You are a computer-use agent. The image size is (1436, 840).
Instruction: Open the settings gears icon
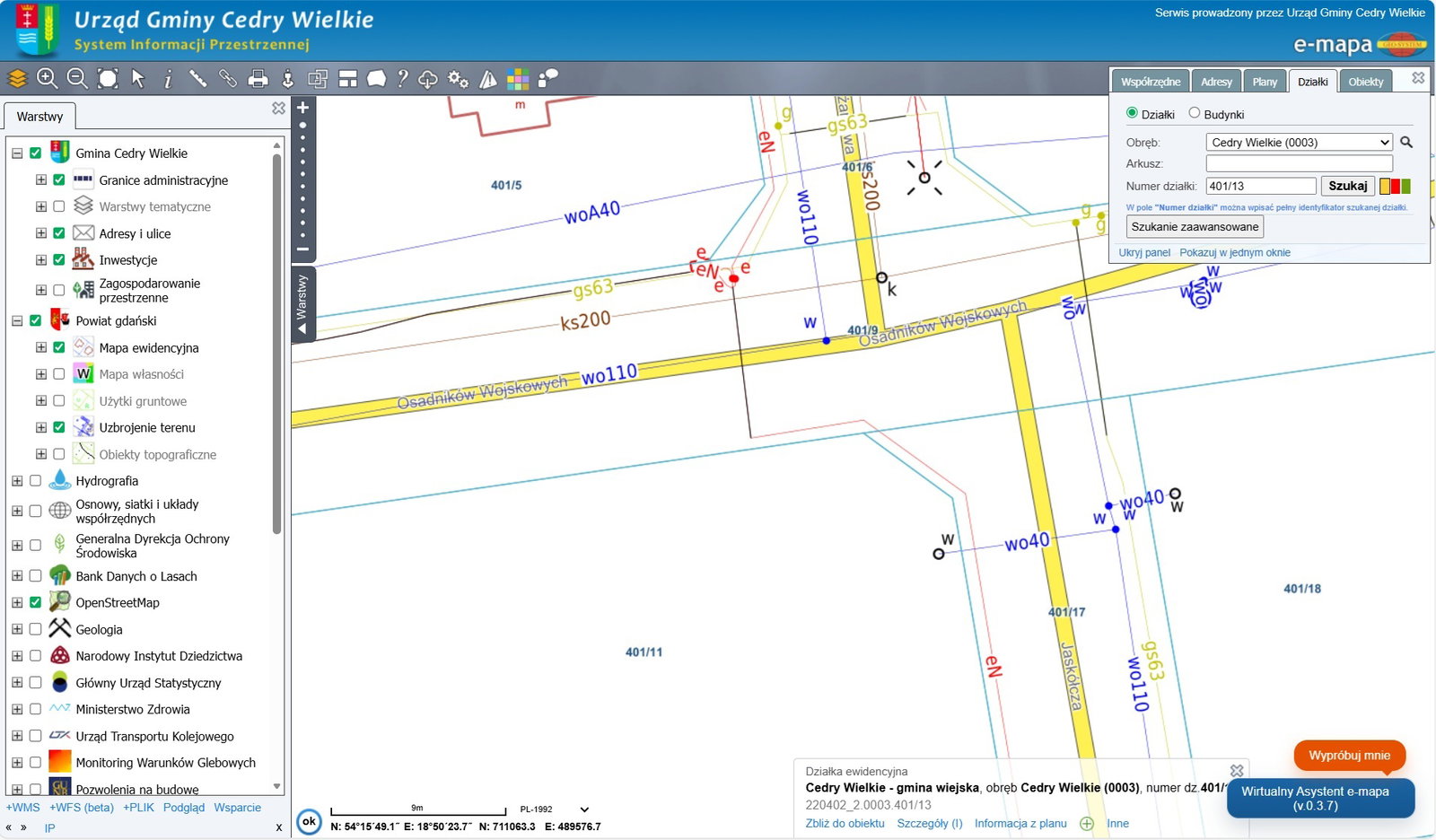point(458,79)
